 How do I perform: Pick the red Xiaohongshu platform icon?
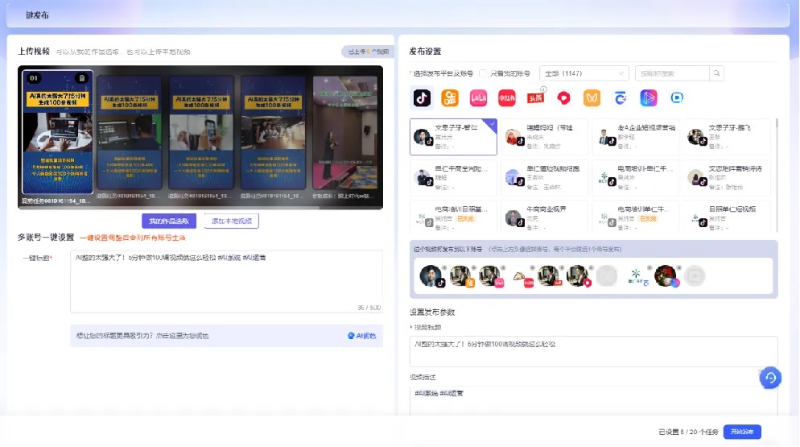(x=507, y=97)
